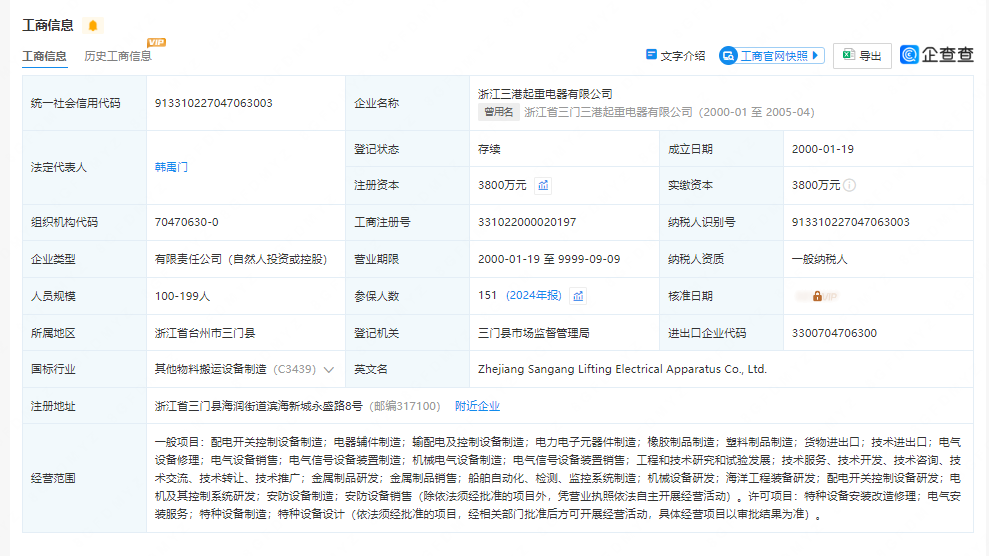Click the bell icon next to 工商信息 title

pyautogui.click(x=93, y=26)
